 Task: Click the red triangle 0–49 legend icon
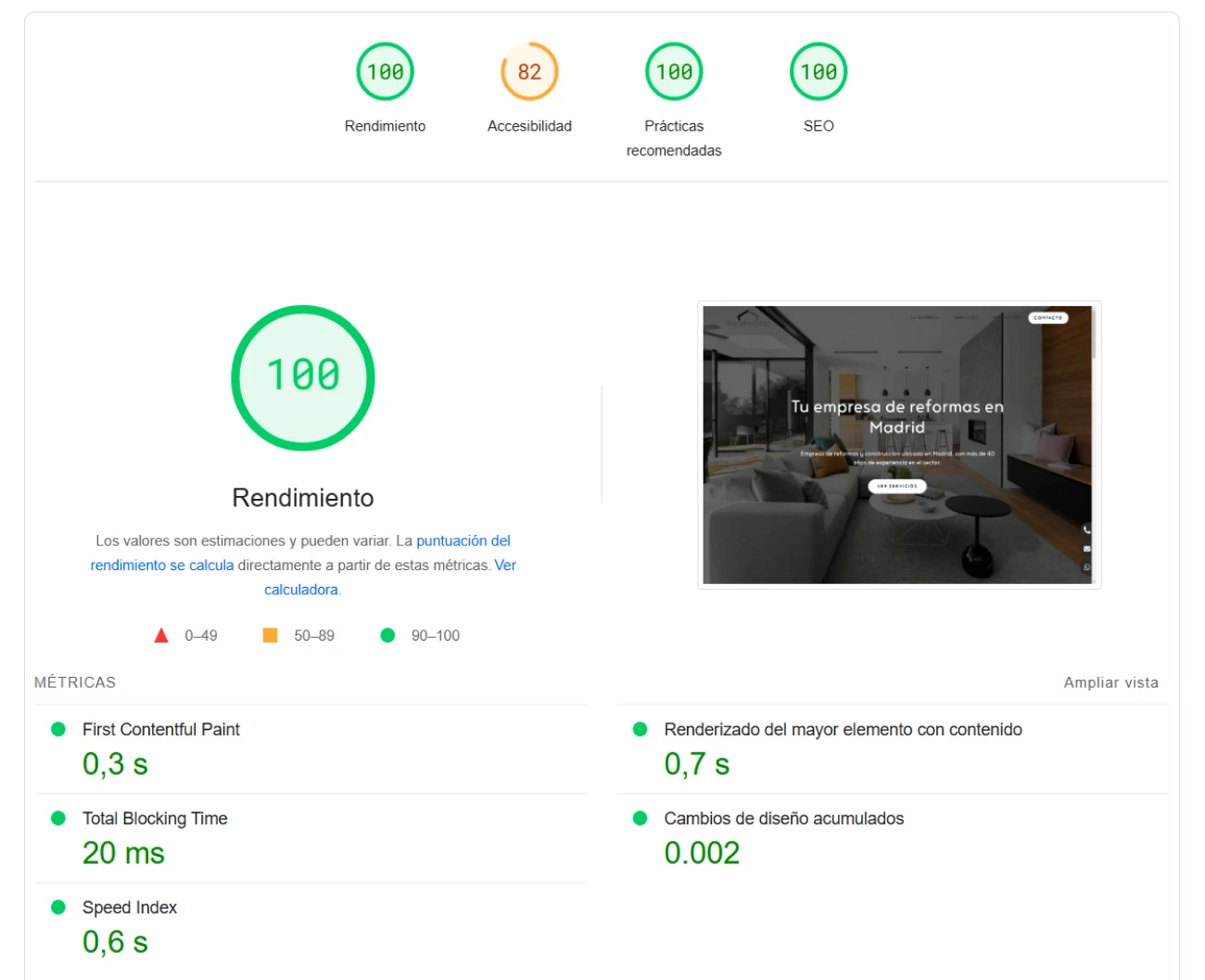[161, 636]
